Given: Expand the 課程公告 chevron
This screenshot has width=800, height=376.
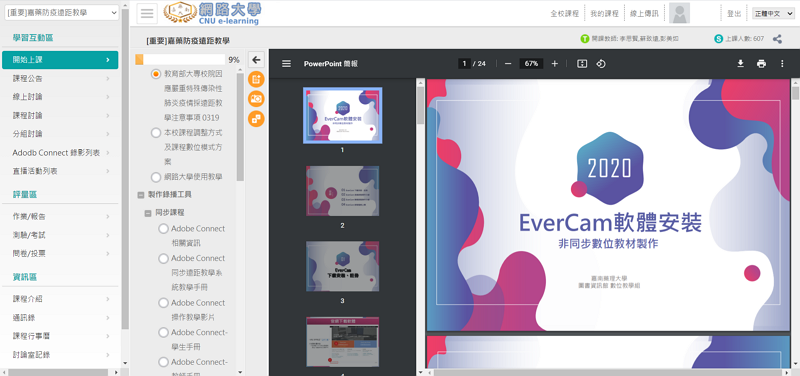Looking at the screenshot, I should [x=108, y=79].
